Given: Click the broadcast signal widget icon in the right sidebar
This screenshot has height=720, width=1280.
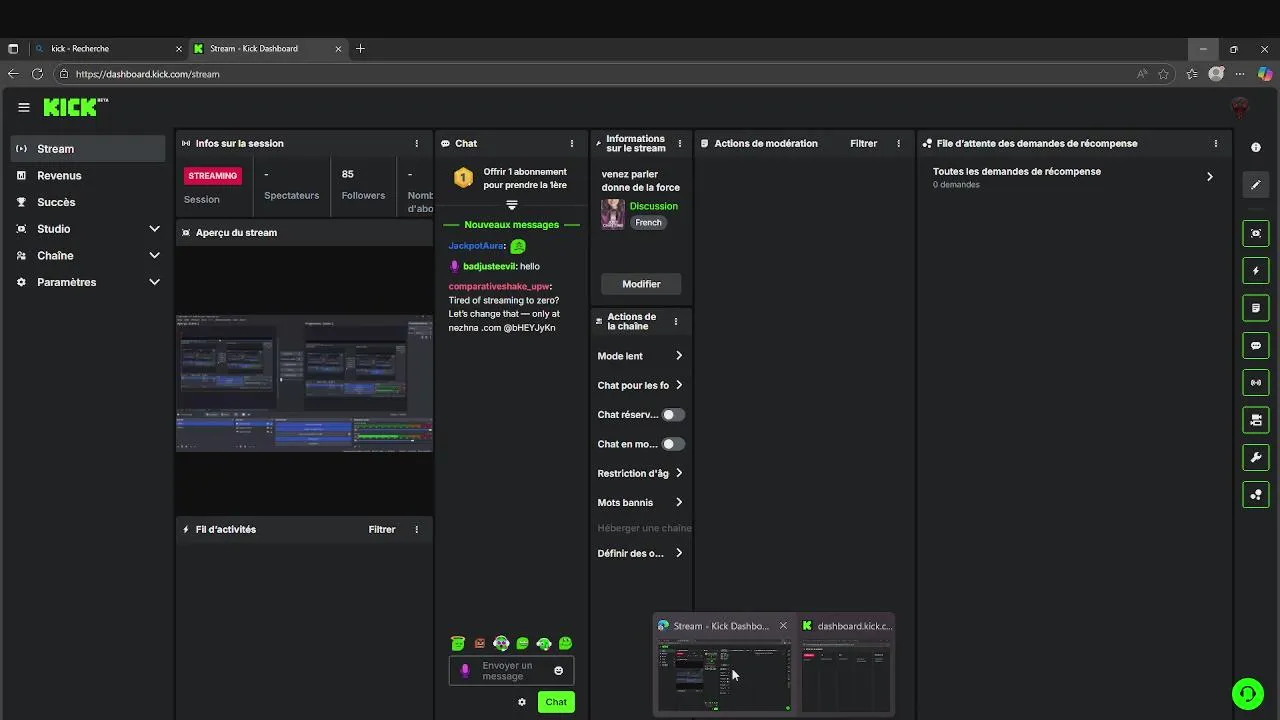Looking at the screenshot, I should [1256, 383].
